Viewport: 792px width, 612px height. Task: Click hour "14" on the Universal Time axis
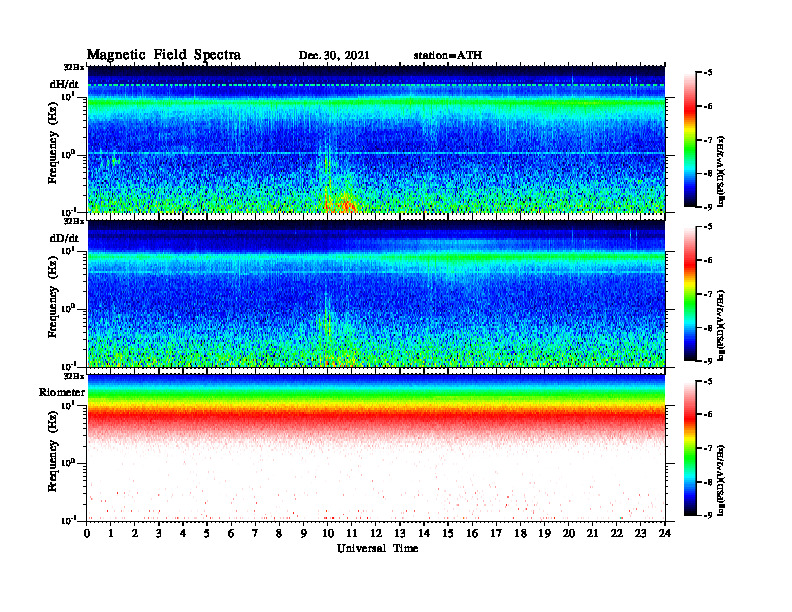tap(424, 533)
